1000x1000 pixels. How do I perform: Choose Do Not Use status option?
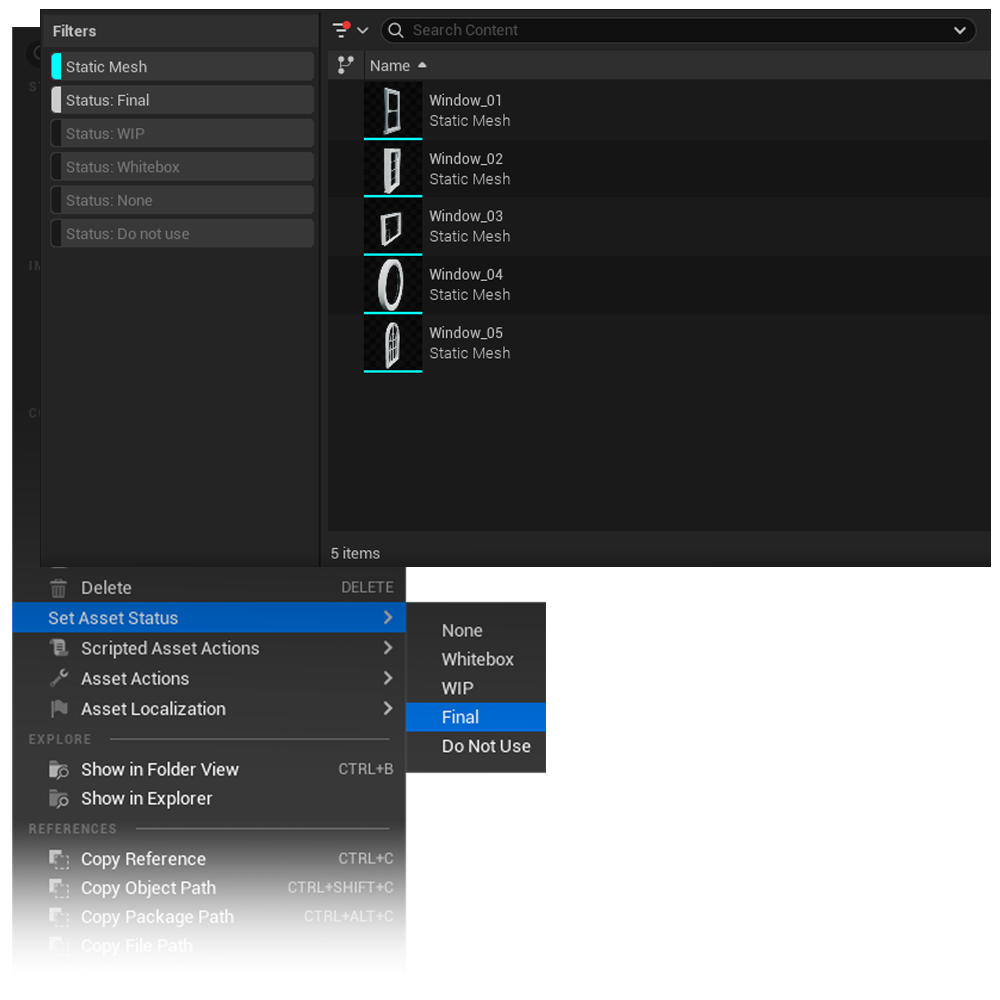coord(486,746)
